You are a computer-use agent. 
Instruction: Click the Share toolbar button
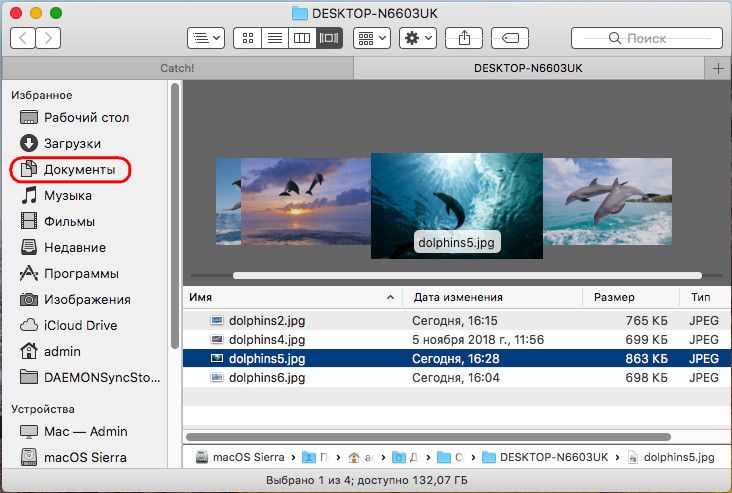[464, 38]
